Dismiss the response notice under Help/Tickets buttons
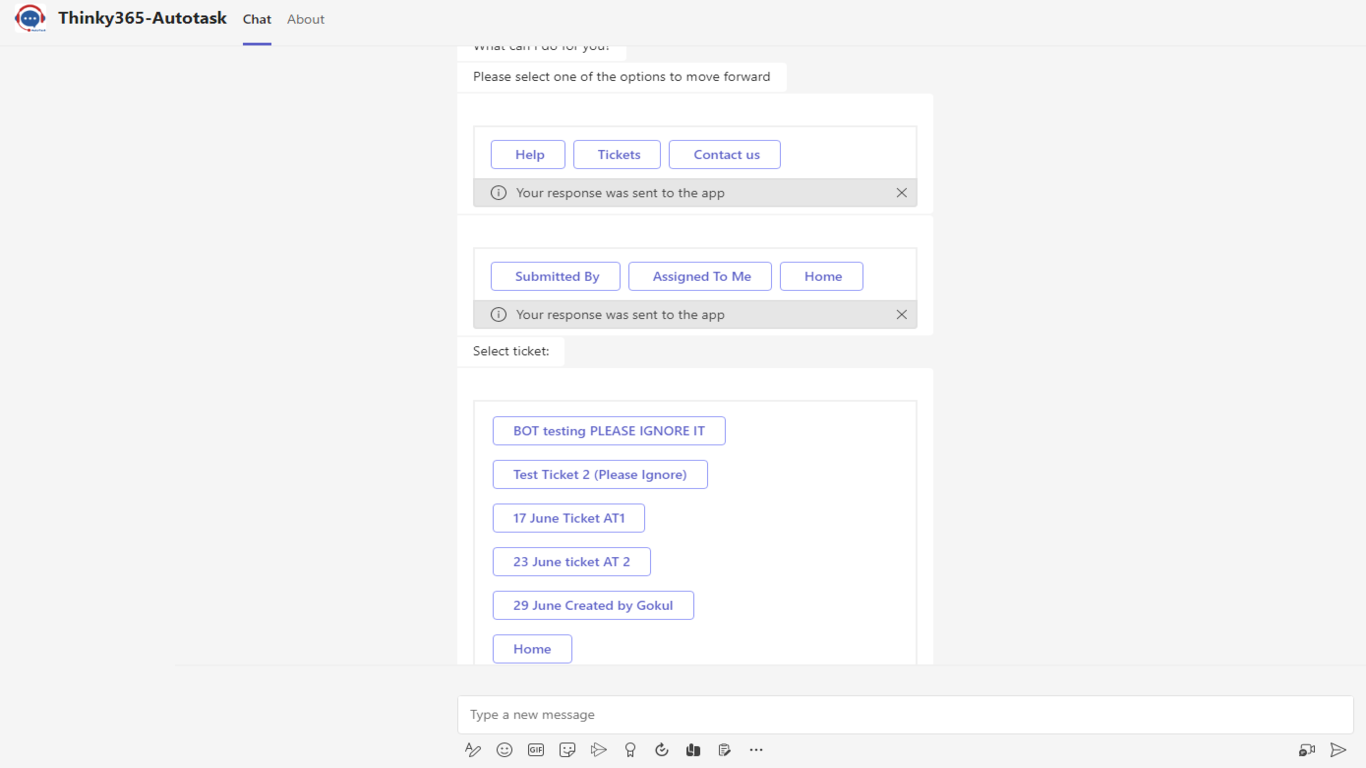 tap(901, 193)
